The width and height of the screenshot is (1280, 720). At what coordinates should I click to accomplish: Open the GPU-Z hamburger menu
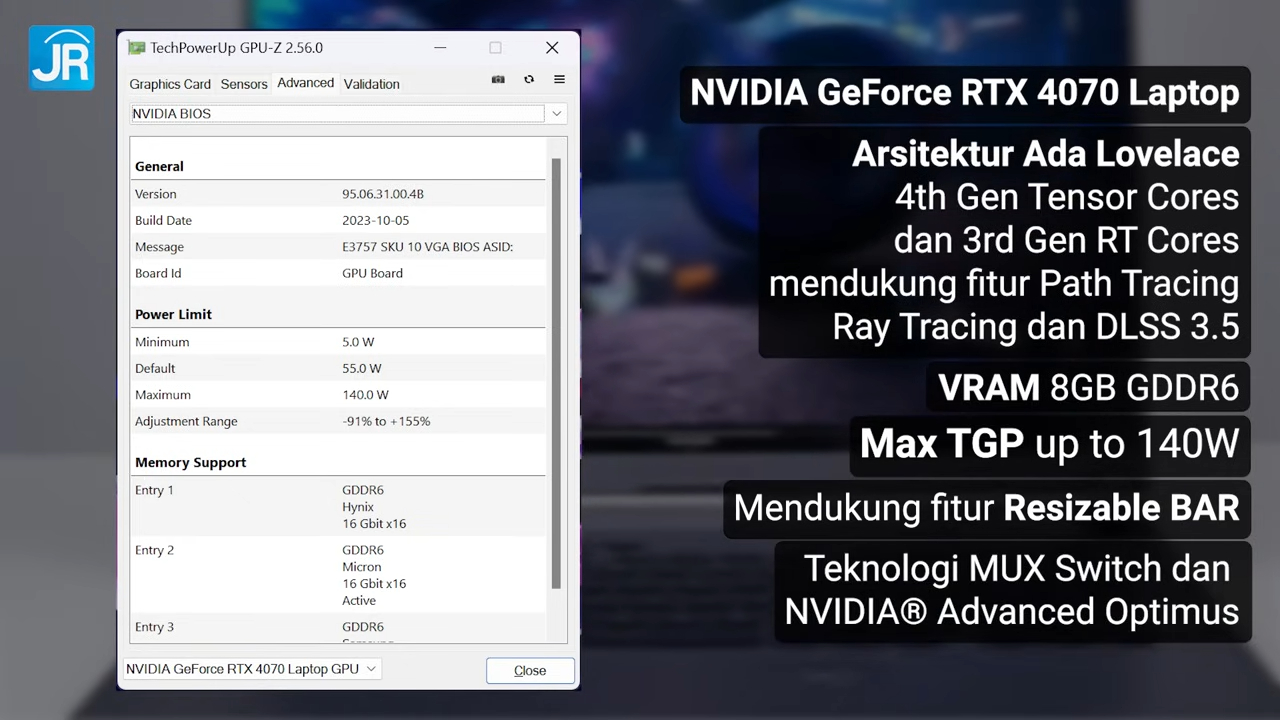click(559, 80)
